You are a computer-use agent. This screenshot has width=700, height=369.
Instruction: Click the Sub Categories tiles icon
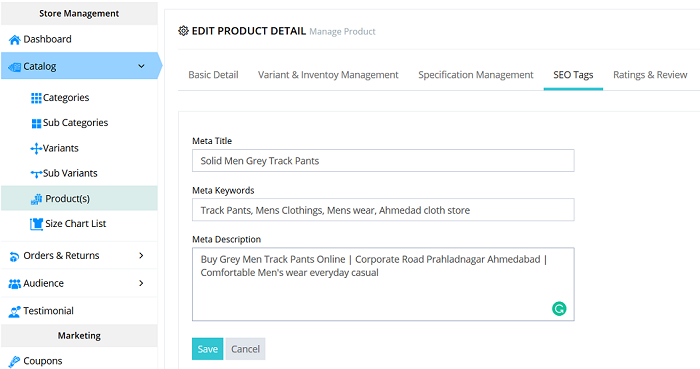(36, 123)
